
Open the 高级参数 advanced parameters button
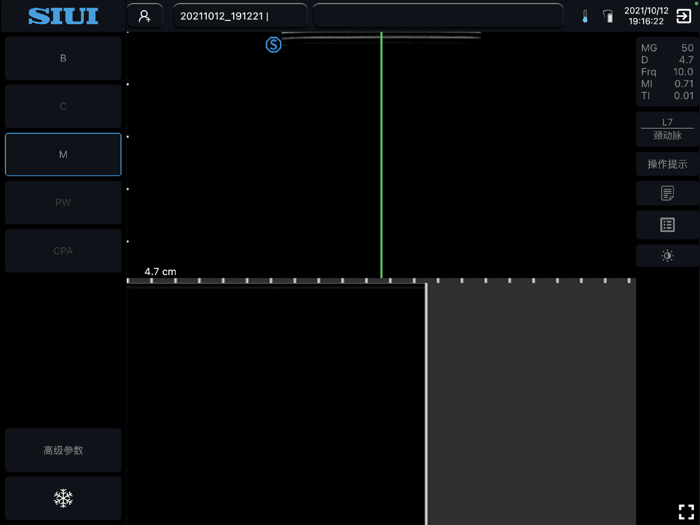pyautogui.click(x=63, y=450)
